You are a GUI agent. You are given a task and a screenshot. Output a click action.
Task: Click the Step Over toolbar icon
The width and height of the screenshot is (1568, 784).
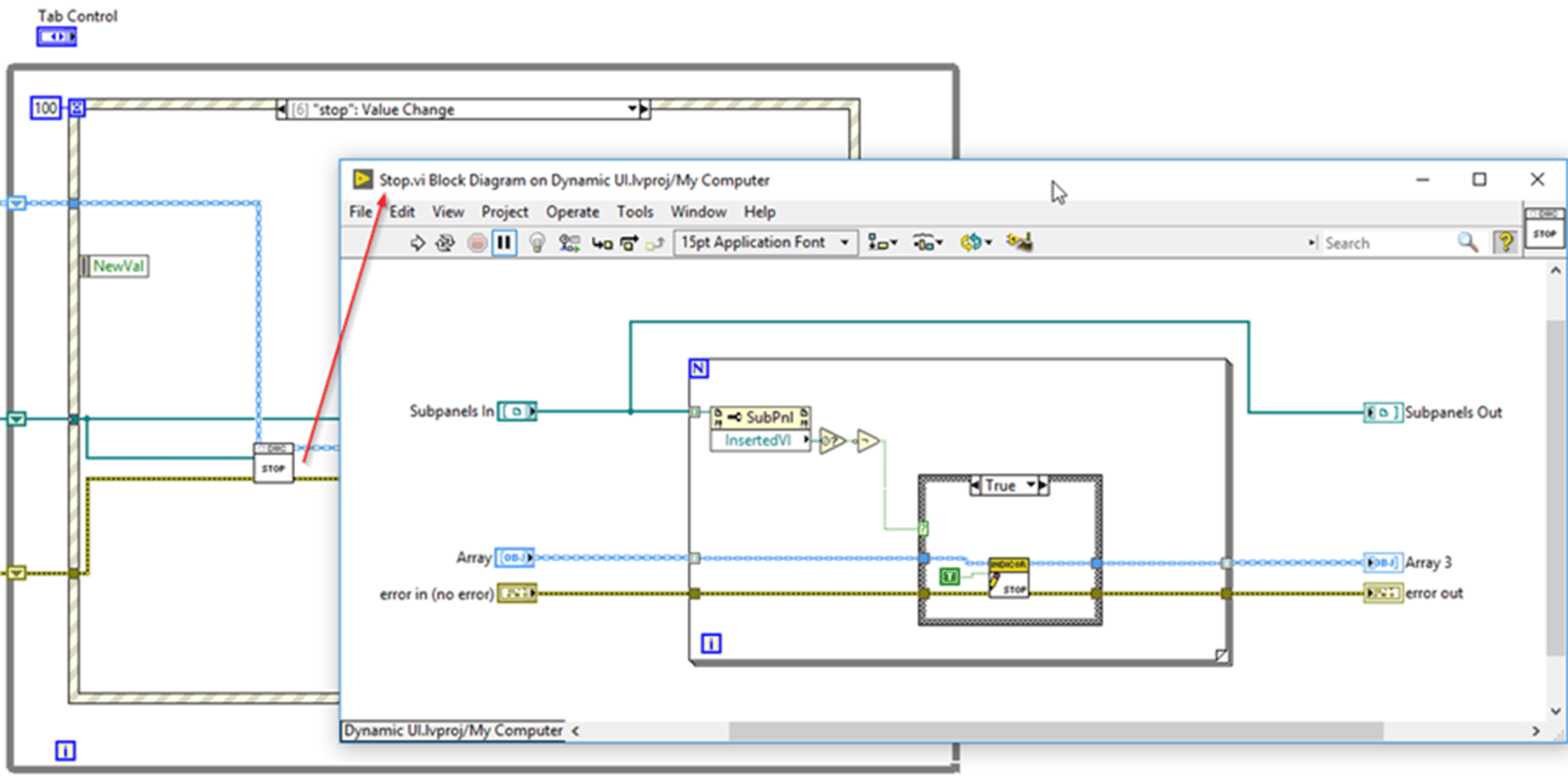(629, 242)
